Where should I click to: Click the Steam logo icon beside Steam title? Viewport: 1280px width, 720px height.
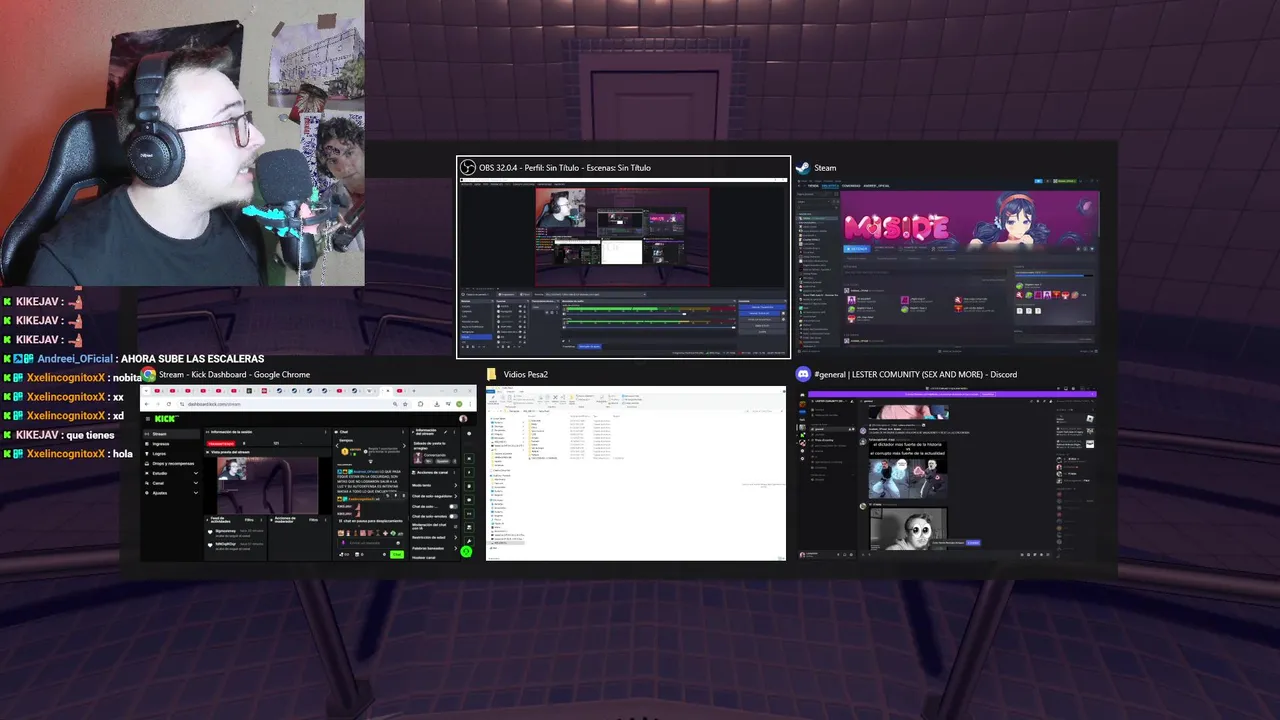[x=803, y=168]
